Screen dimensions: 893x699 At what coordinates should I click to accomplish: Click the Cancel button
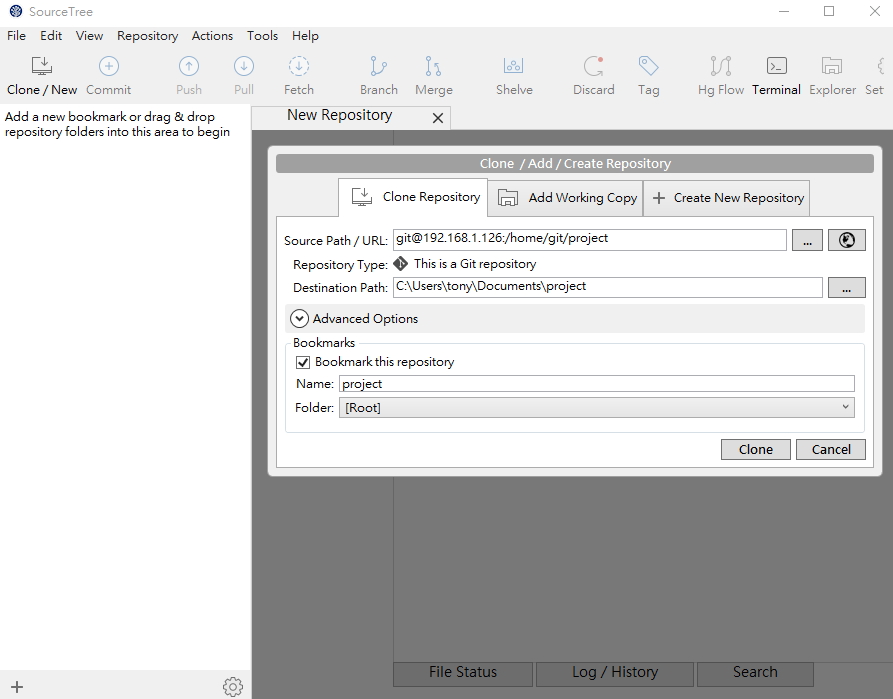830,449
